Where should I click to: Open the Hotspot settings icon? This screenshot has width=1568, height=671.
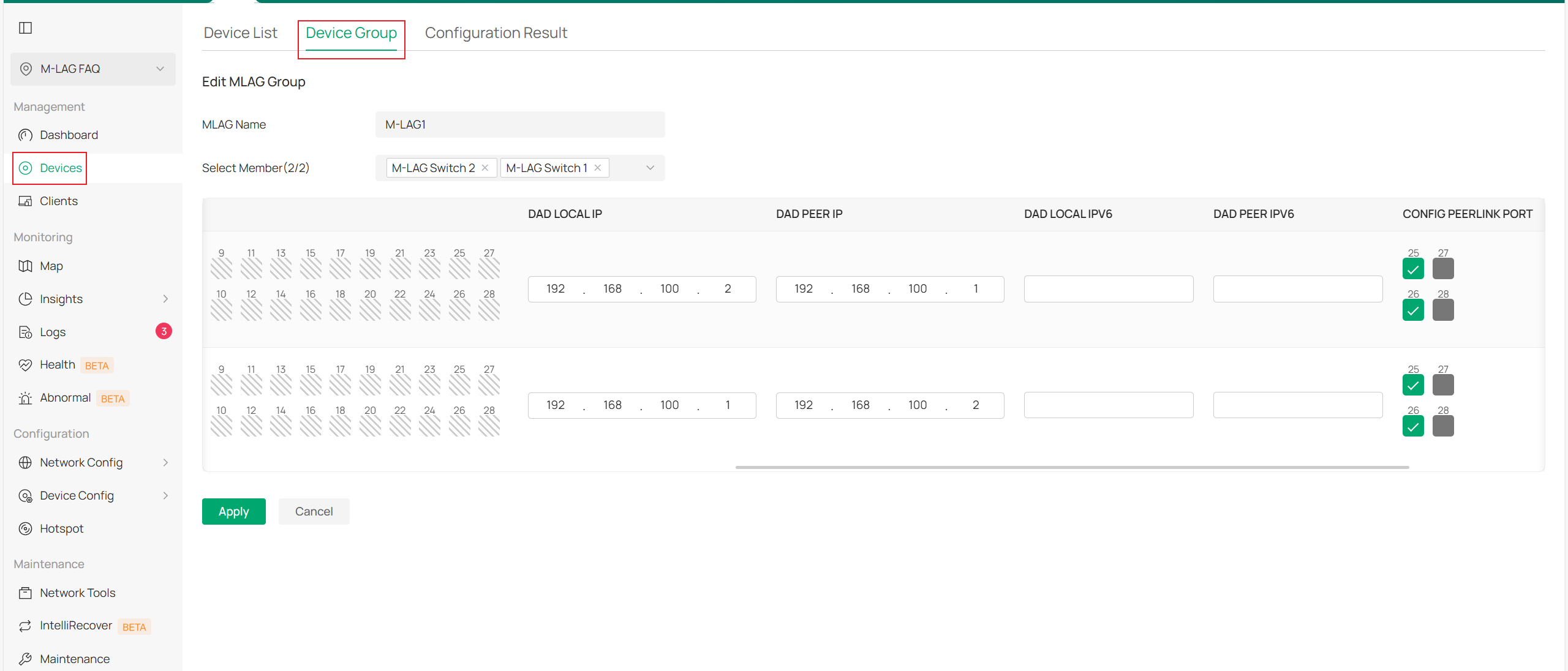(x=25, y=528)
